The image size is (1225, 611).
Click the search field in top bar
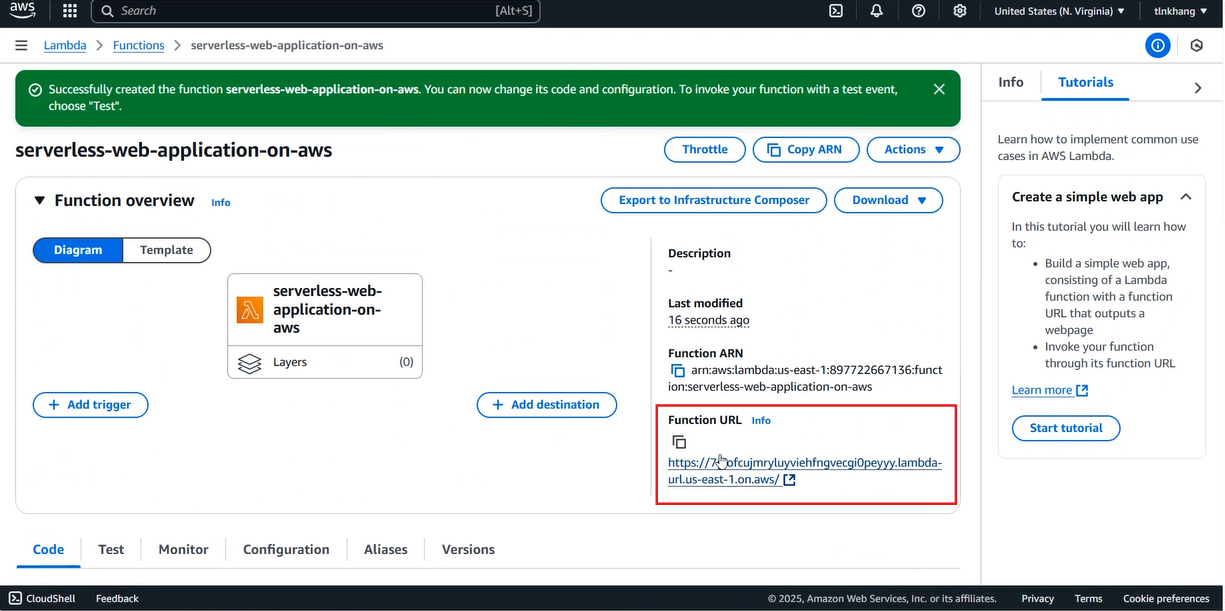coord(316,11)
